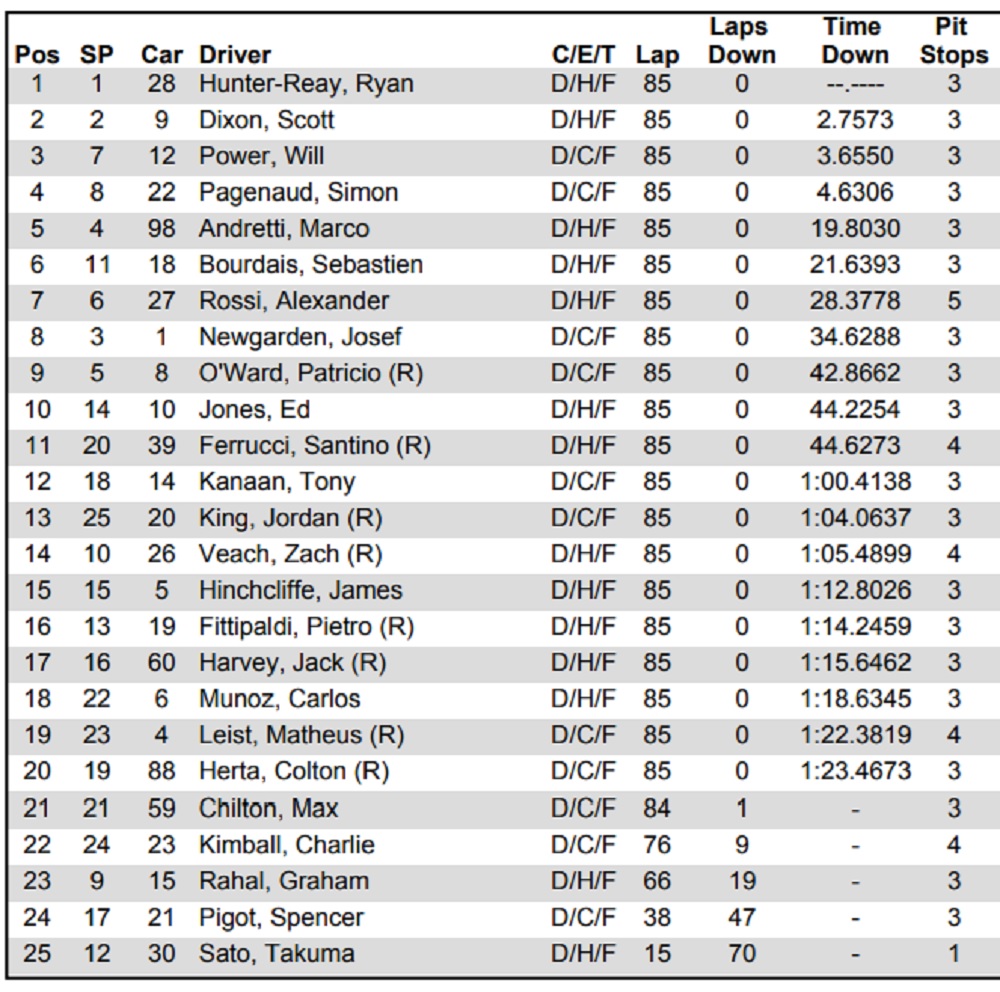
Task: Click the Laps Down column header
Action: (741, 41)
